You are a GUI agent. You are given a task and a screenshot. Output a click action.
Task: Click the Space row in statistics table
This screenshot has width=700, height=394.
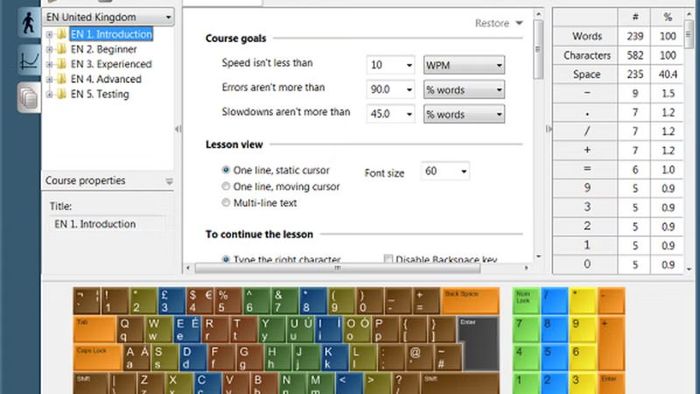pos(618,75)
